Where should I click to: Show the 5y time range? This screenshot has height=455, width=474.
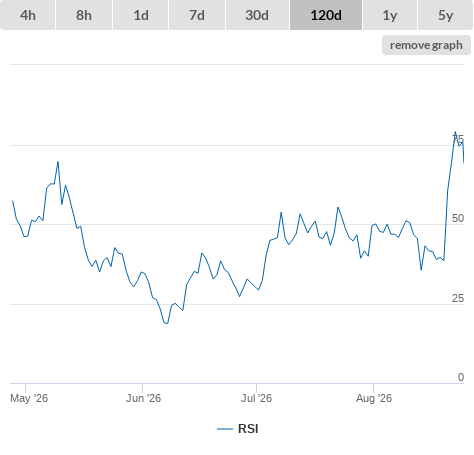pyautogui.click(x=445, y=15)
